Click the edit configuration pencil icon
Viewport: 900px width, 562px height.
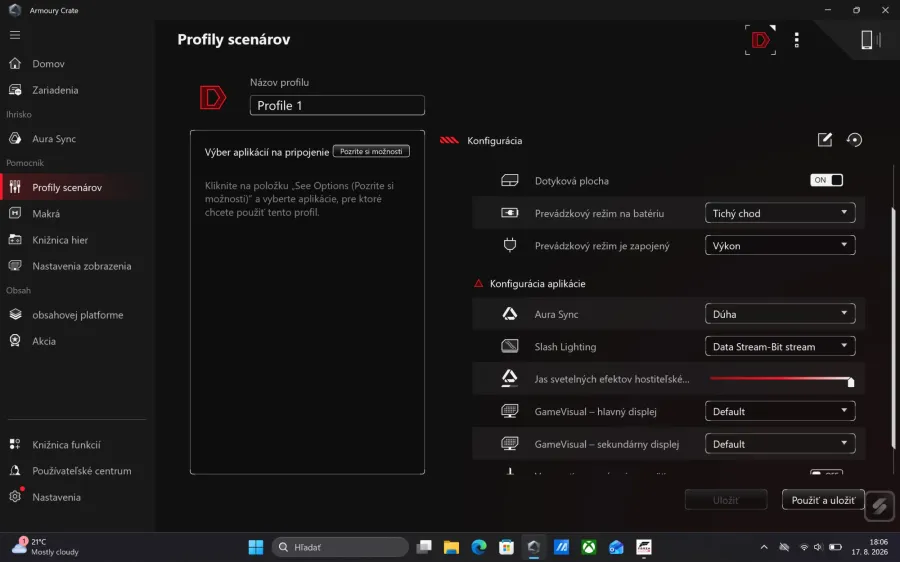point(825,139)
